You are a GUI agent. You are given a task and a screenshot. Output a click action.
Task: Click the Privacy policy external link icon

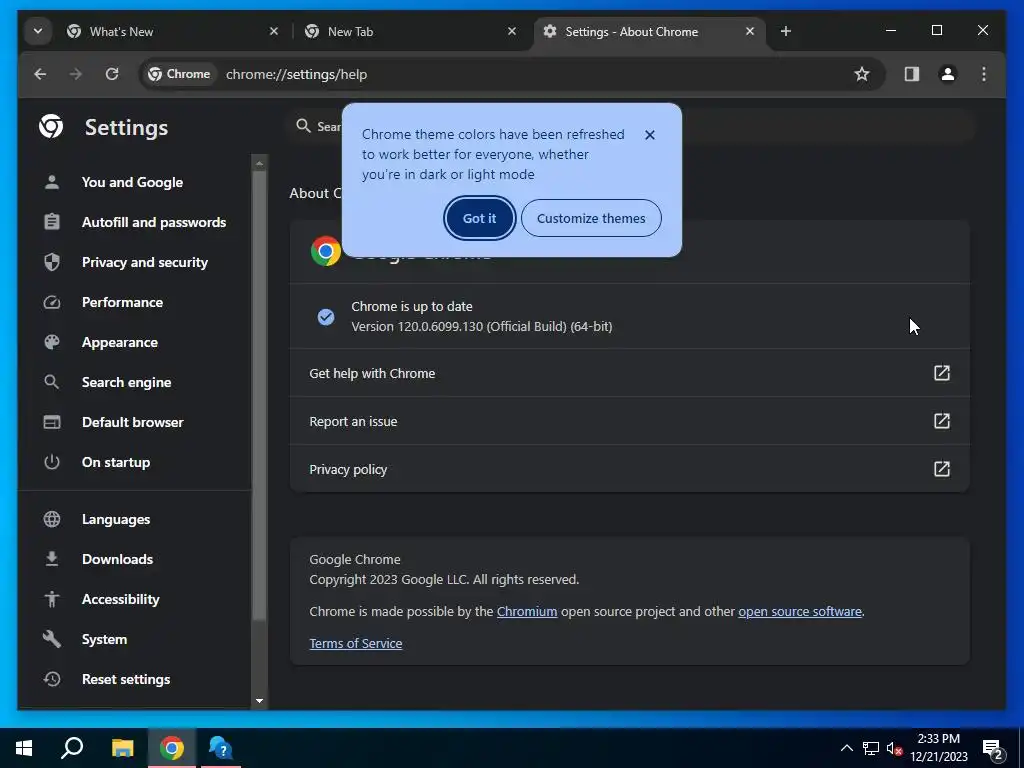point(942,469)
